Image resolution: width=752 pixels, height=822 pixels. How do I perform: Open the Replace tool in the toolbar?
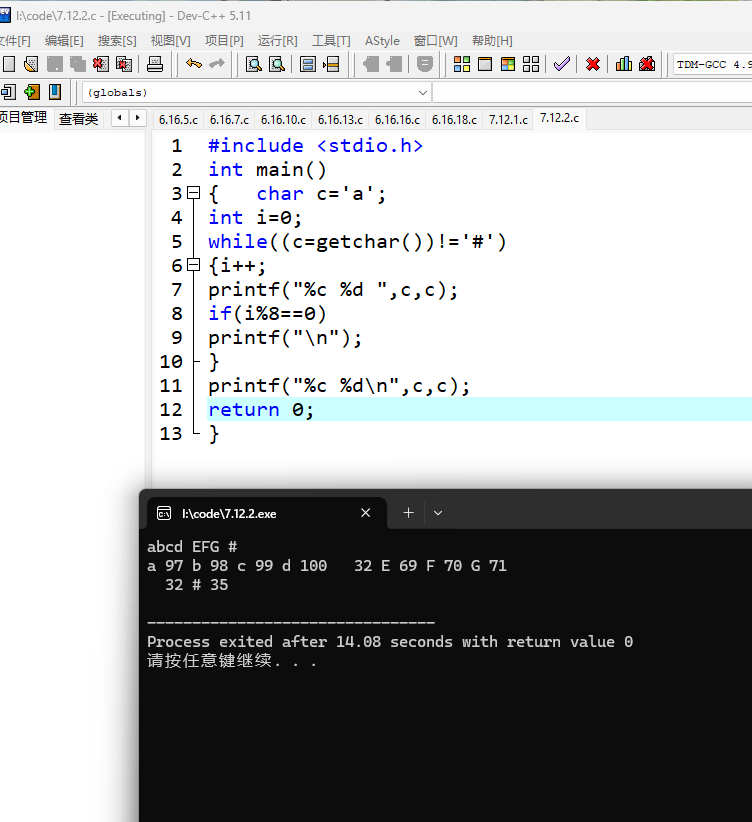(x=277, y=64)
